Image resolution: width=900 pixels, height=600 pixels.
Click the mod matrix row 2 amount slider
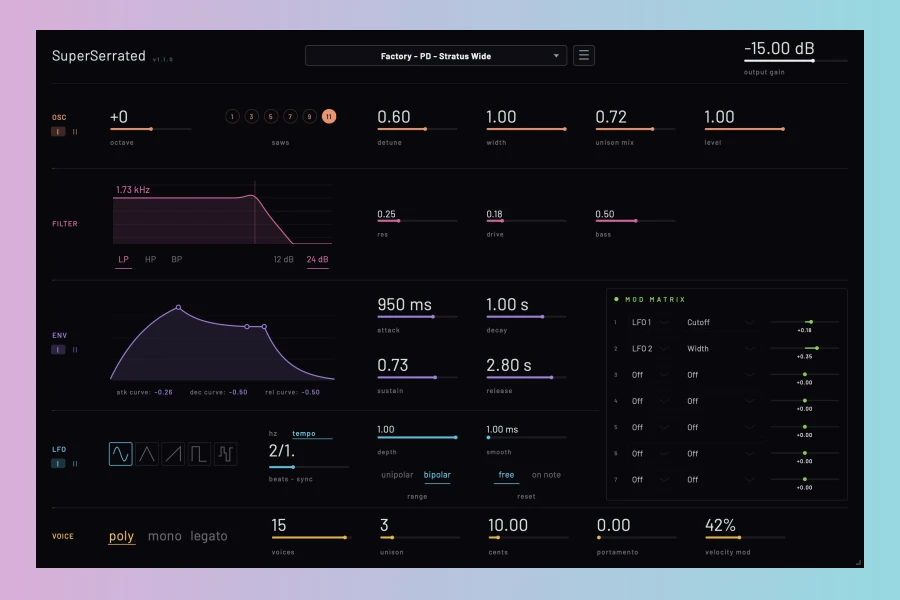(x=805, y=348)
